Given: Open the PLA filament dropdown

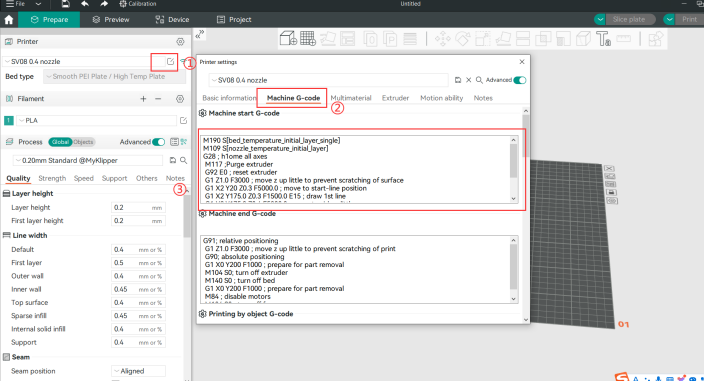Looking at the screenshot, I should coord(97,120).
